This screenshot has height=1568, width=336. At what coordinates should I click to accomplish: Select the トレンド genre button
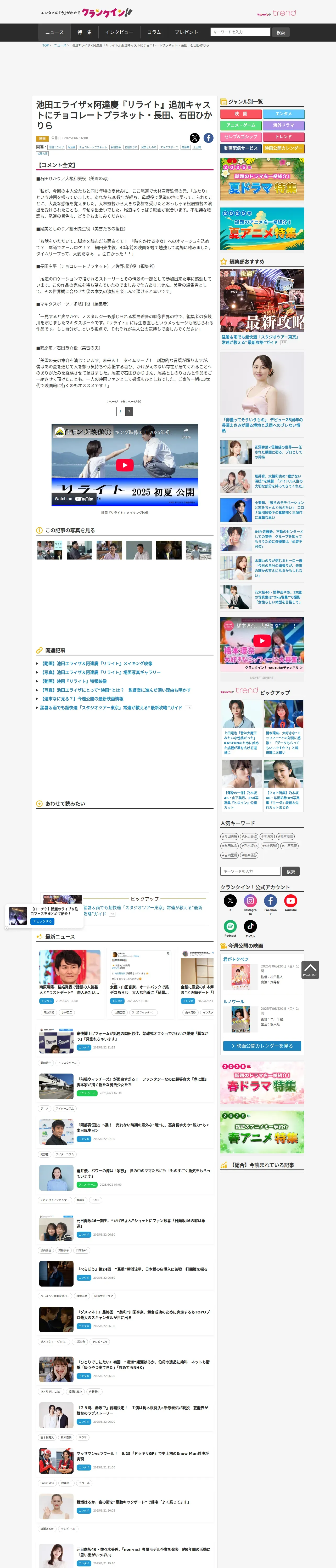(284, 136)
